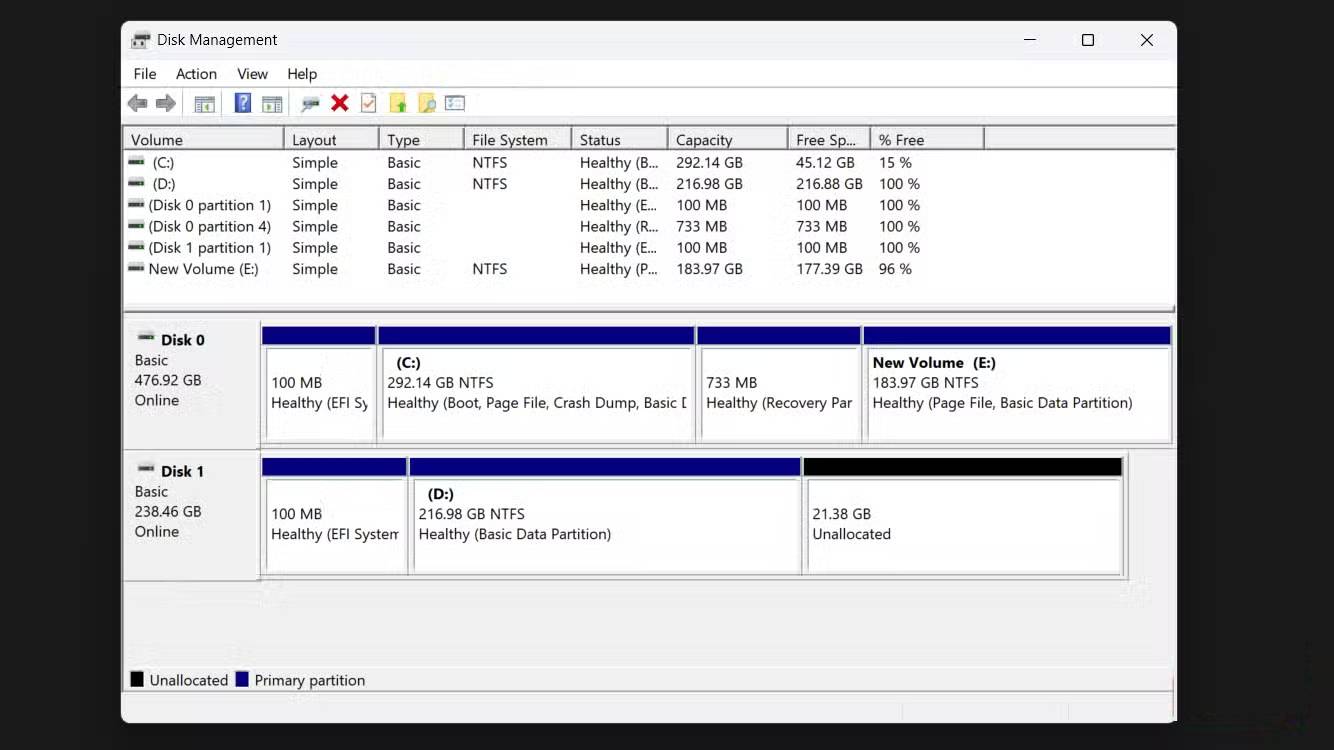Click the Forward navigation arrow

[166, 103]
